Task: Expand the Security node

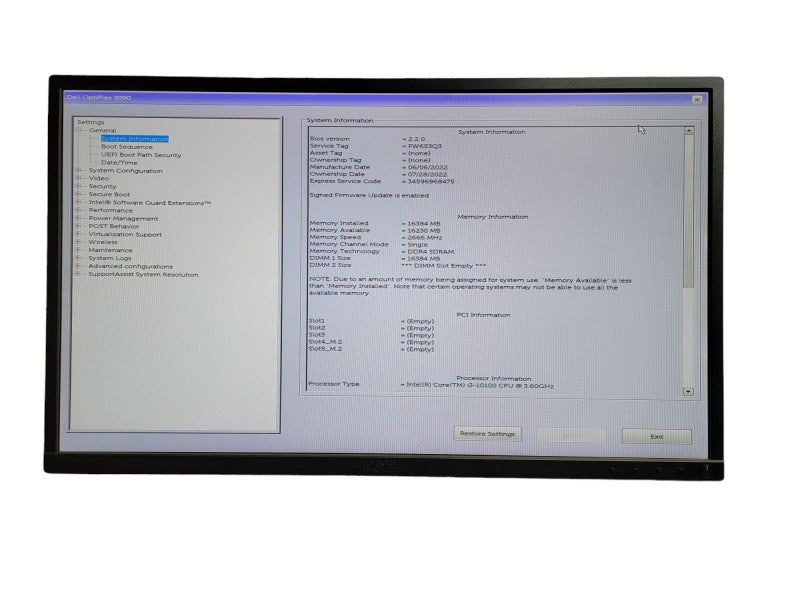Action: point(79,186)
